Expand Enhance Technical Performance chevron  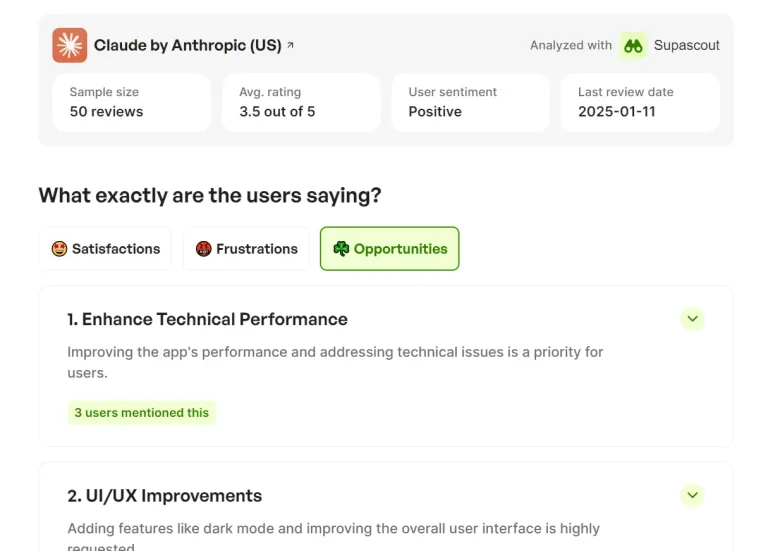pos(693,319)
